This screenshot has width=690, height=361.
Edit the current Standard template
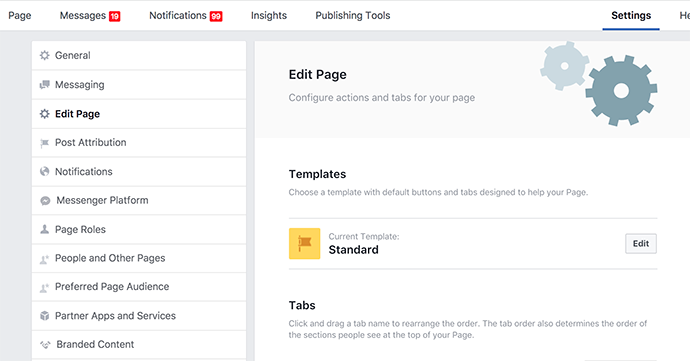pos(641,243)
